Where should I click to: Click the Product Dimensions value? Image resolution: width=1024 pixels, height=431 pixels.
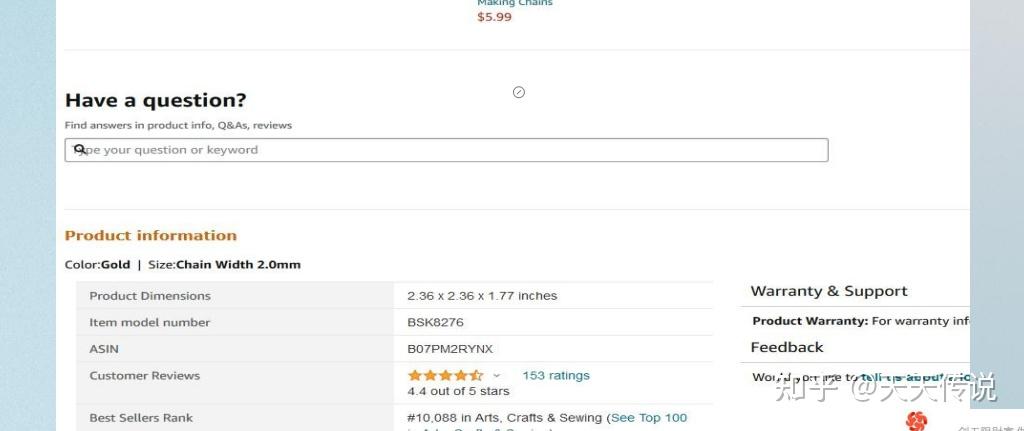482,296
